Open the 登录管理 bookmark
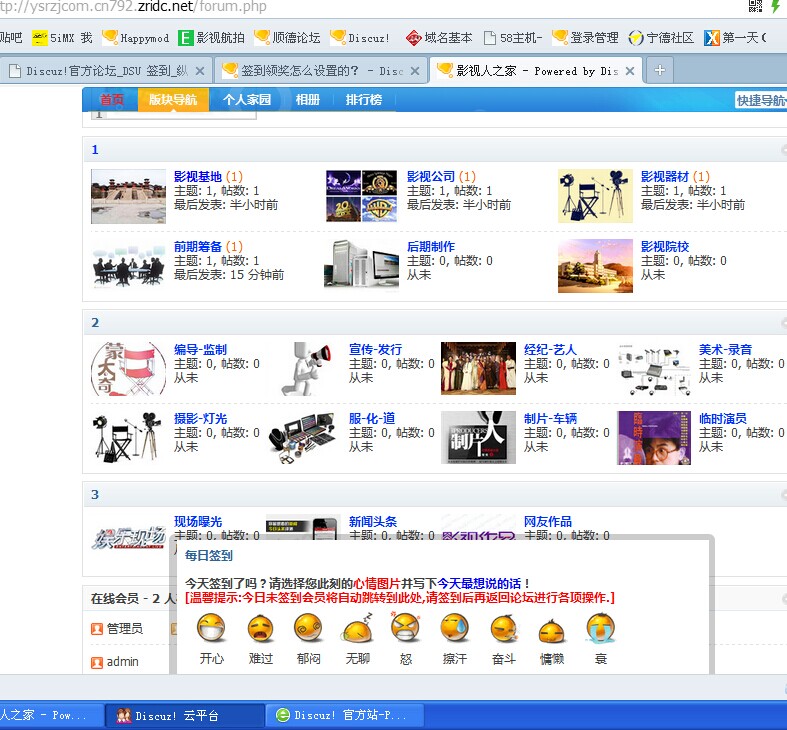Viewport: 787px width, 730px height. tap(585, 38)
